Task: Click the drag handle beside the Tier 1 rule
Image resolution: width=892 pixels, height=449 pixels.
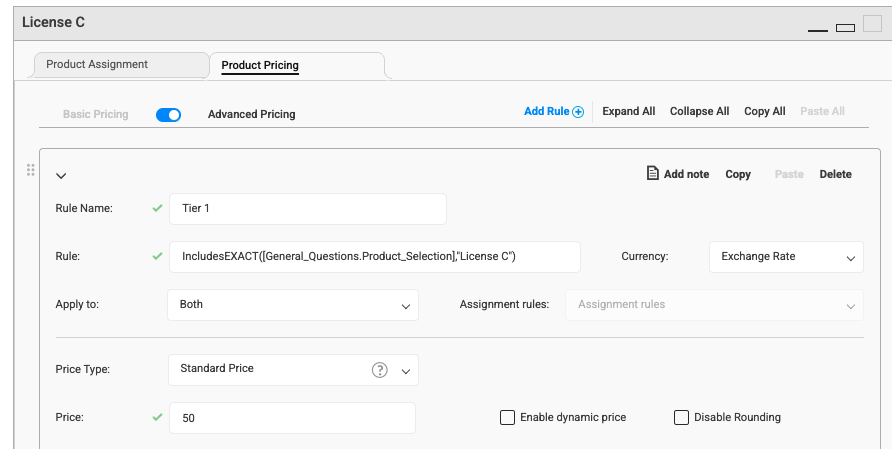Action: pos(31,170)
